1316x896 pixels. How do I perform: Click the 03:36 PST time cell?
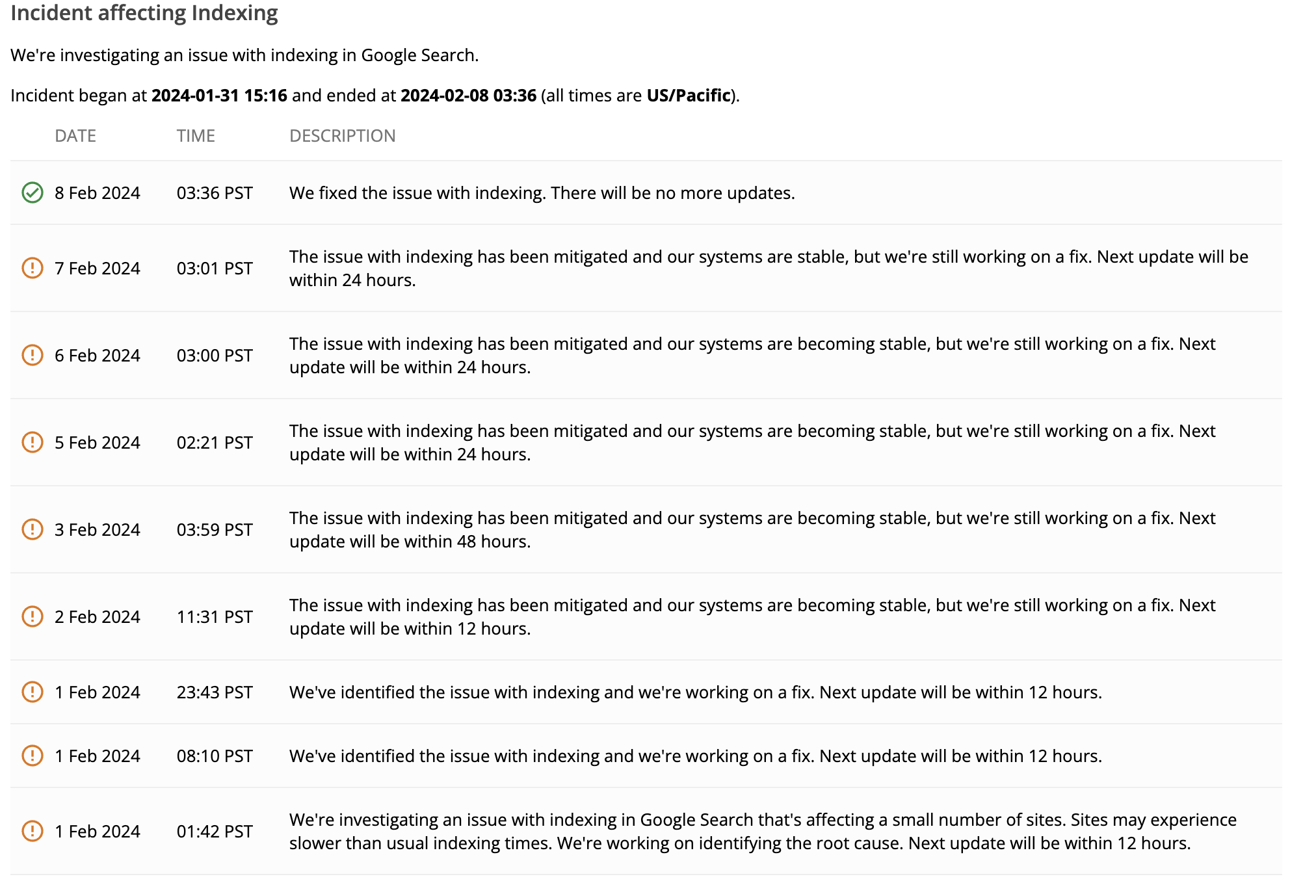(x=215, y=193)
